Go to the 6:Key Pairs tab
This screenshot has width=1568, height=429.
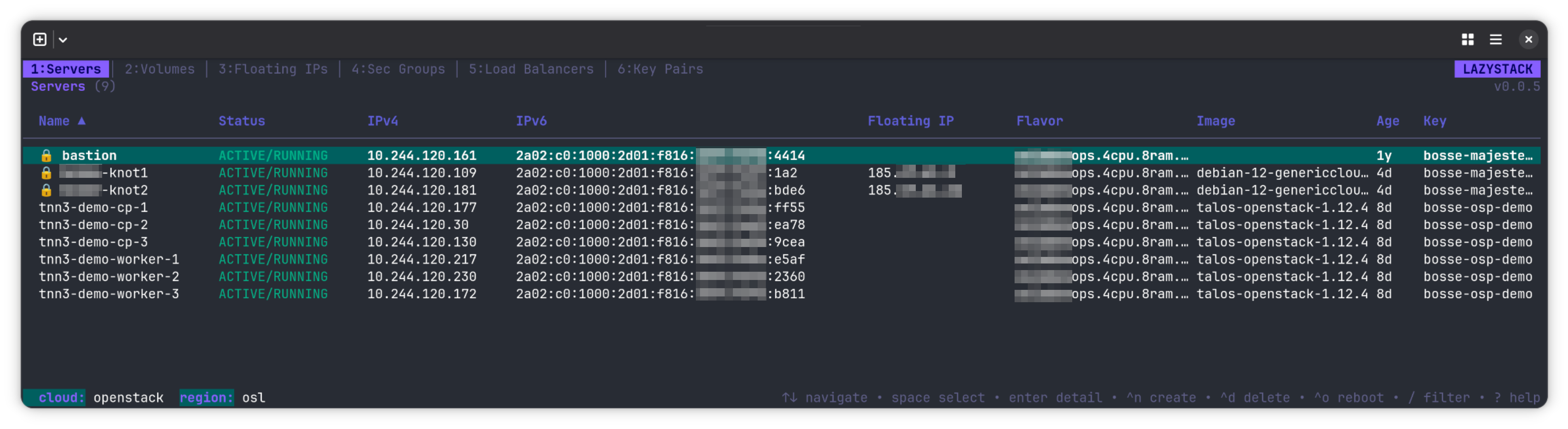tap(660, 69)
